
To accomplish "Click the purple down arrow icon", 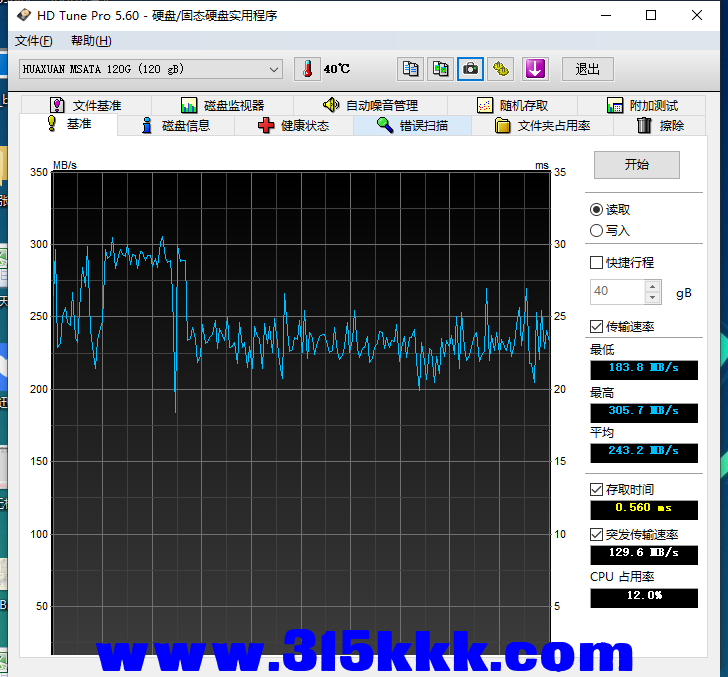I will pyautogui.click(x=535, y=69).
